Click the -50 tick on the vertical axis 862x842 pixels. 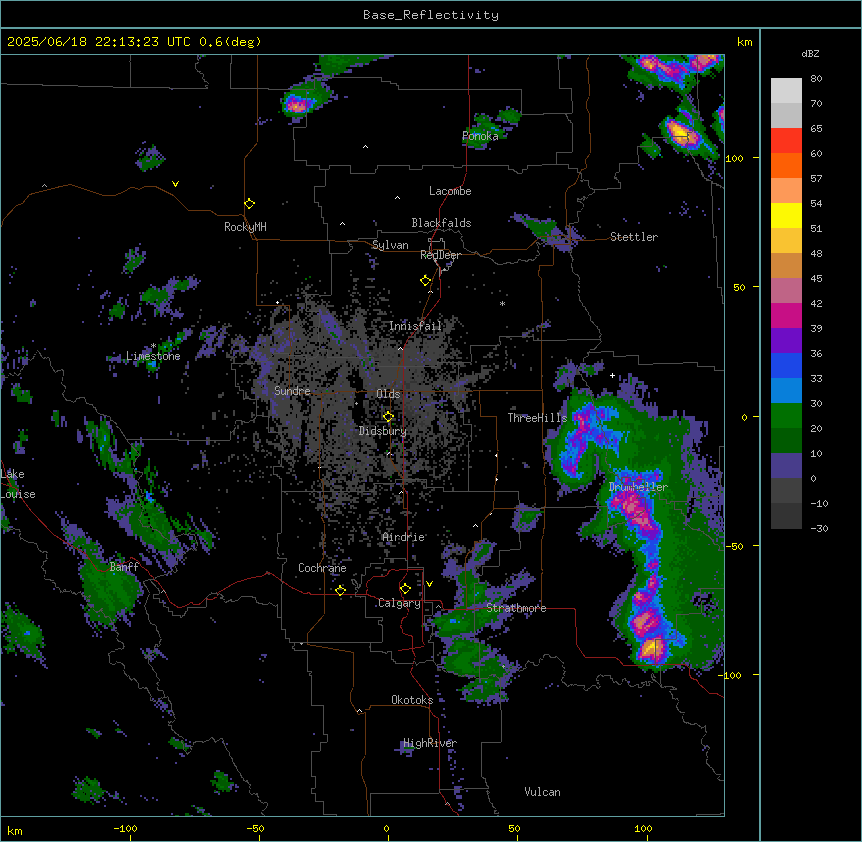[x=734, y=546]
